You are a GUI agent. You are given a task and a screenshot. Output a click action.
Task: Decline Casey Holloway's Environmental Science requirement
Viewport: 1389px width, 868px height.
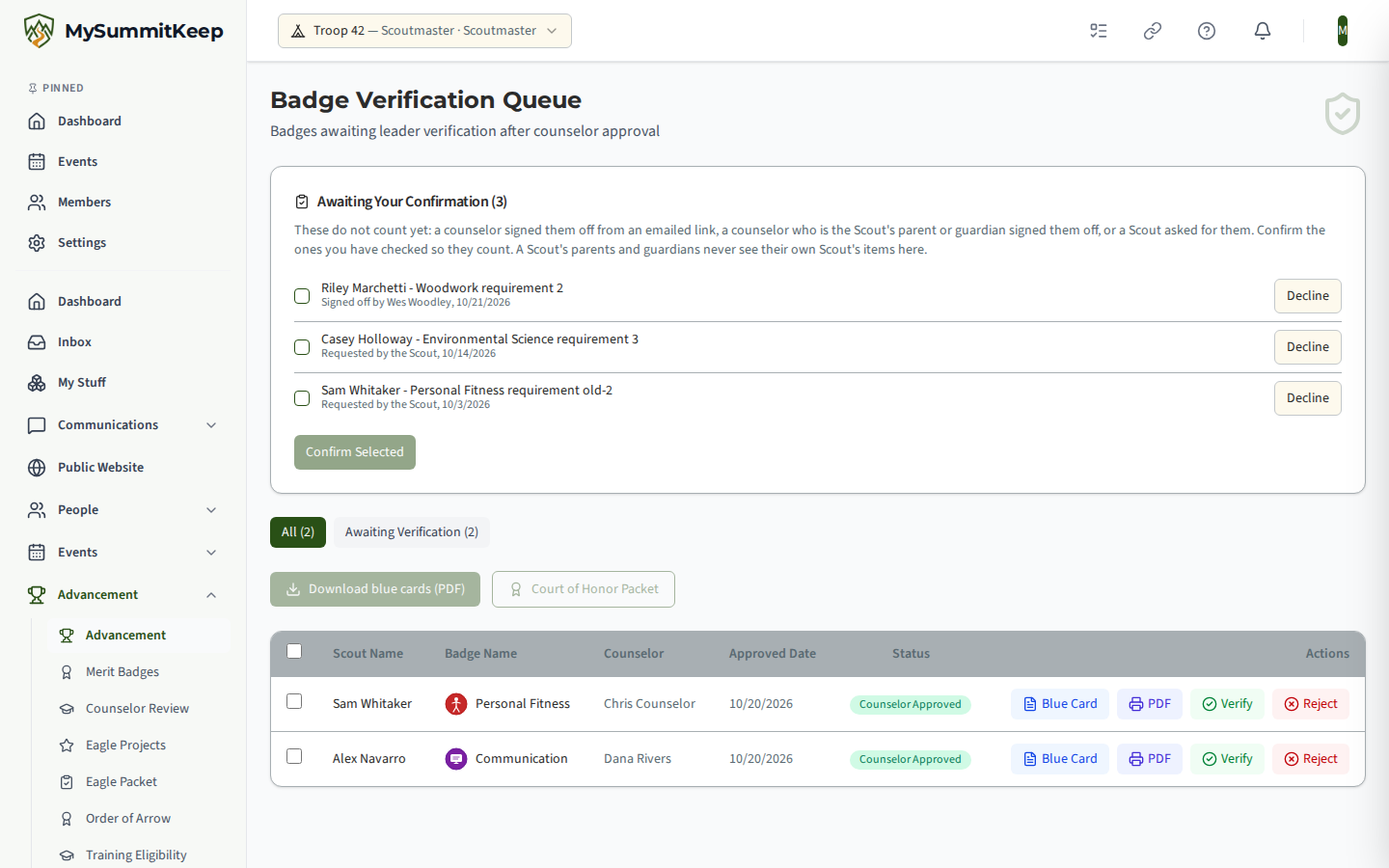[1308, 347]
